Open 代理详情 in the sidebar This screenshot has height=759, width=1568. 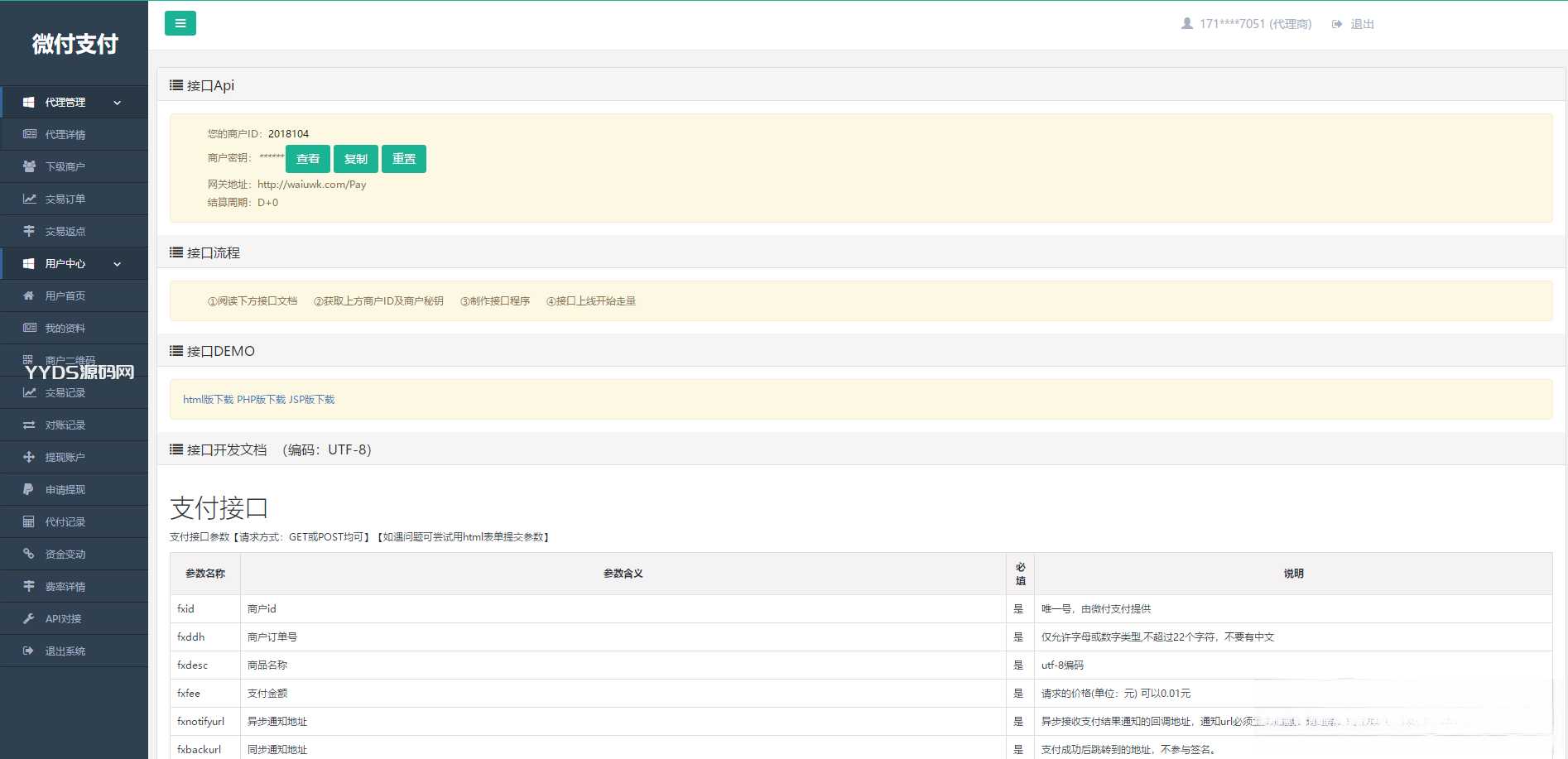click(65, 135)
